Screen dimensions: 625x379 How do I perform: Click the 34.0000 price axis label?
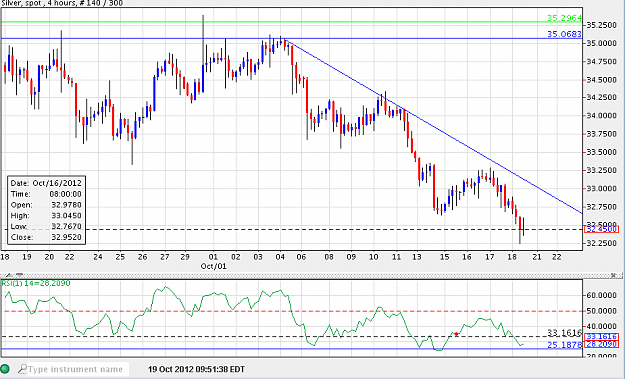pos(601,116)
